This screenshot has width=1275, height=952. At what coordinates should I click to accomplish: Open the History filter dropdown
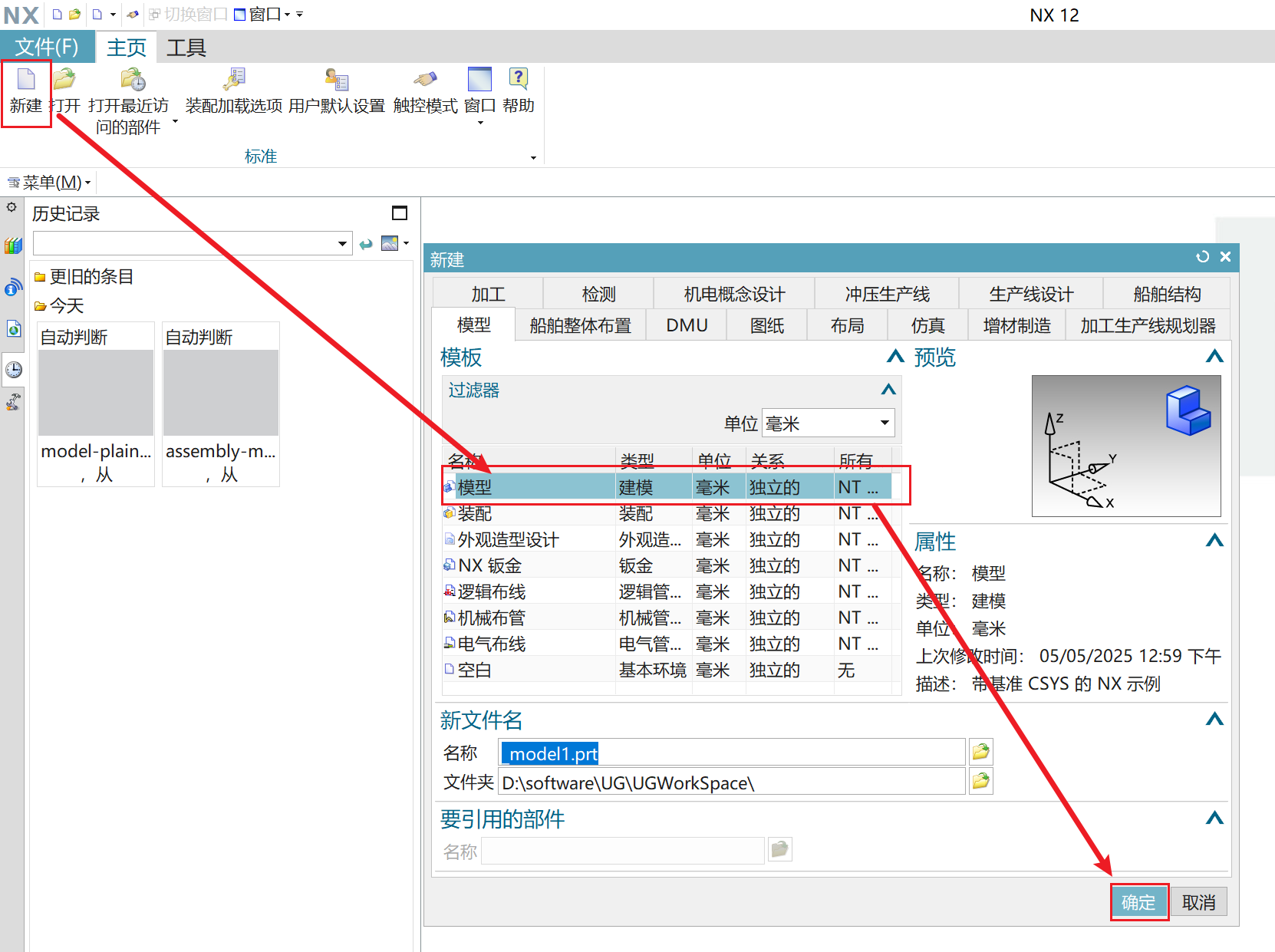point(342,244)
